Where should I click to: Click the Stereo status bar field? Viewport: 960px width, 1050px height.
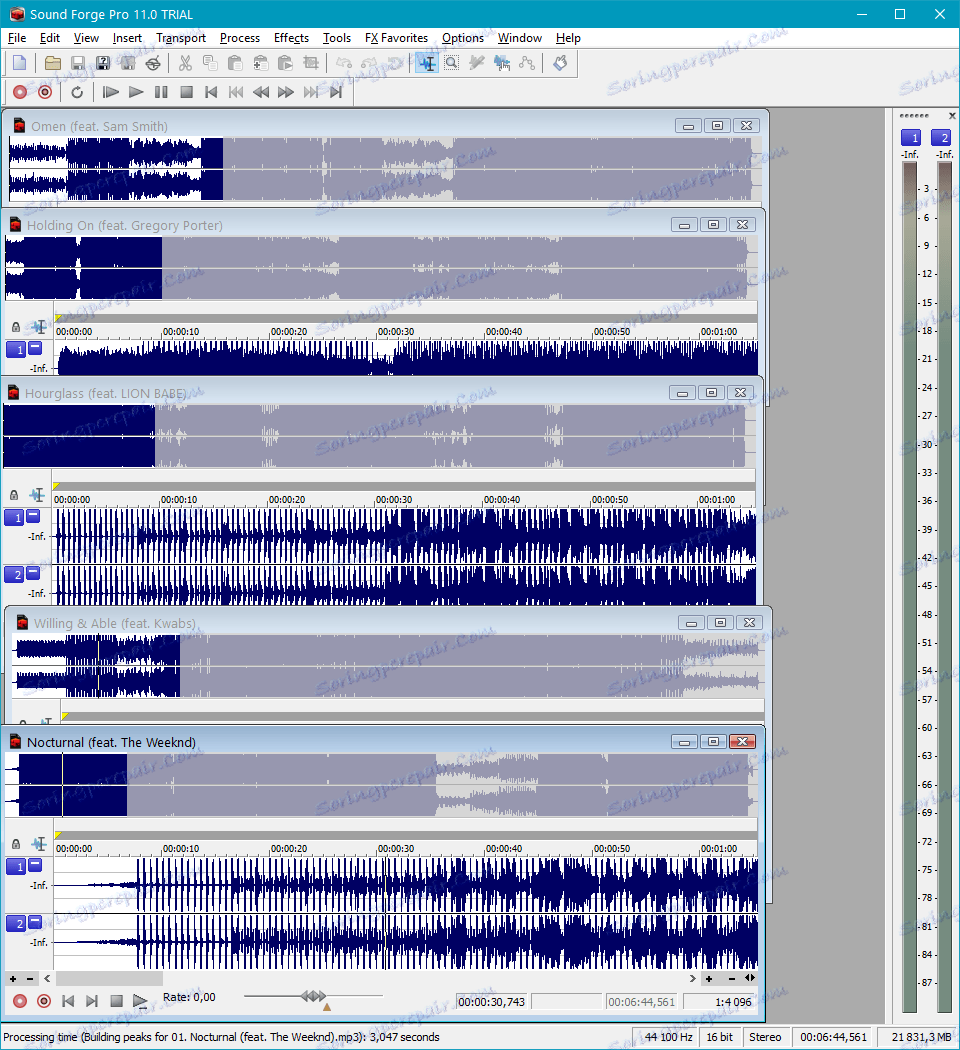coord(765,1037)
